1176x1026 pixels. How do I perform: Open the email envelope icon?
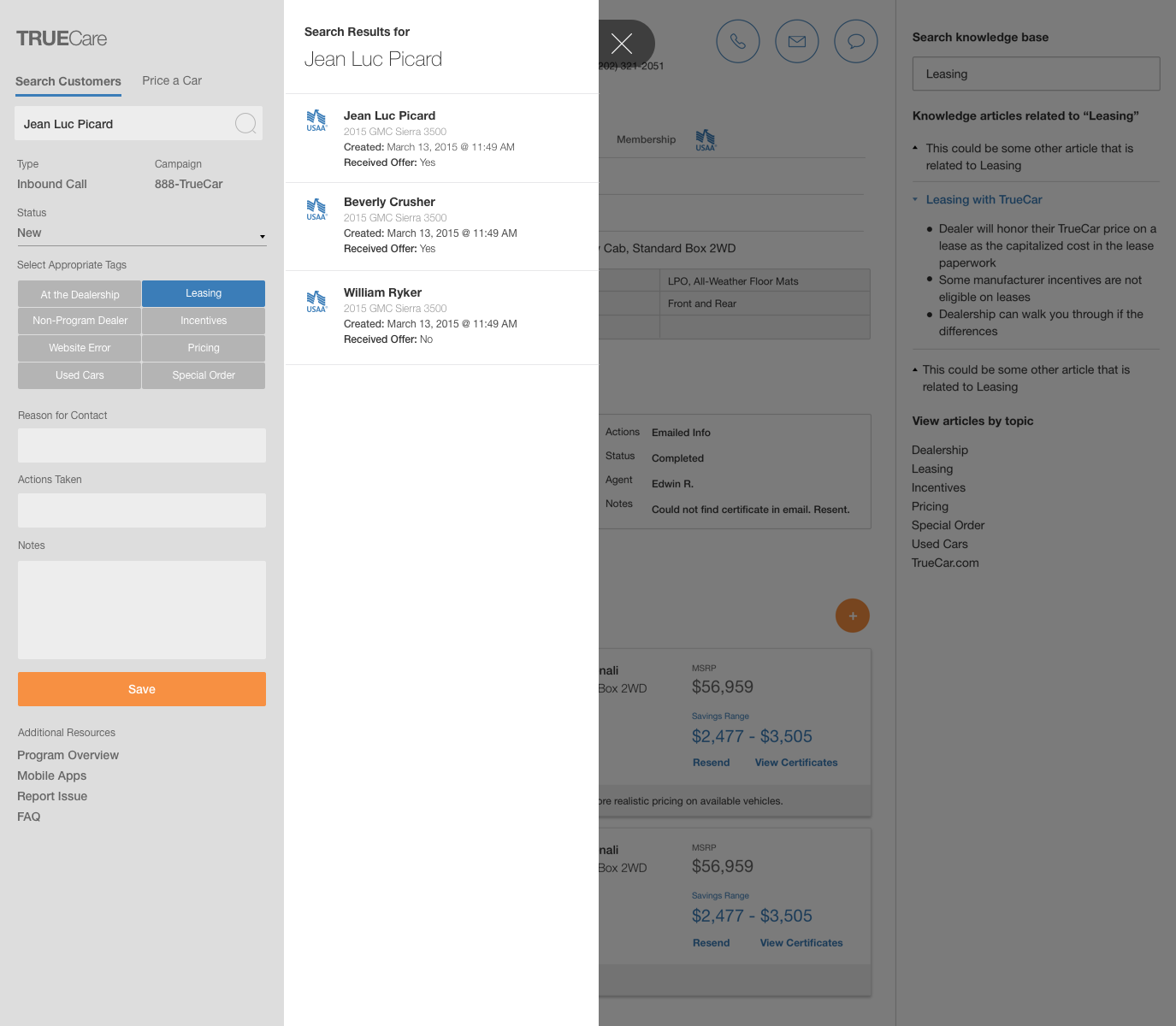[x=796, y=41]
